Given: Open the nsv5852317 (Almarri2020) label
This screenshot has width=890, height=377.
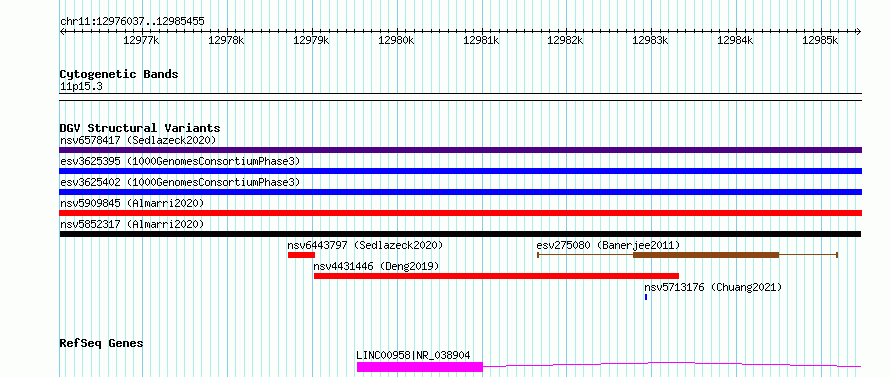Looking at the screenshot, I should coord(132,224).
